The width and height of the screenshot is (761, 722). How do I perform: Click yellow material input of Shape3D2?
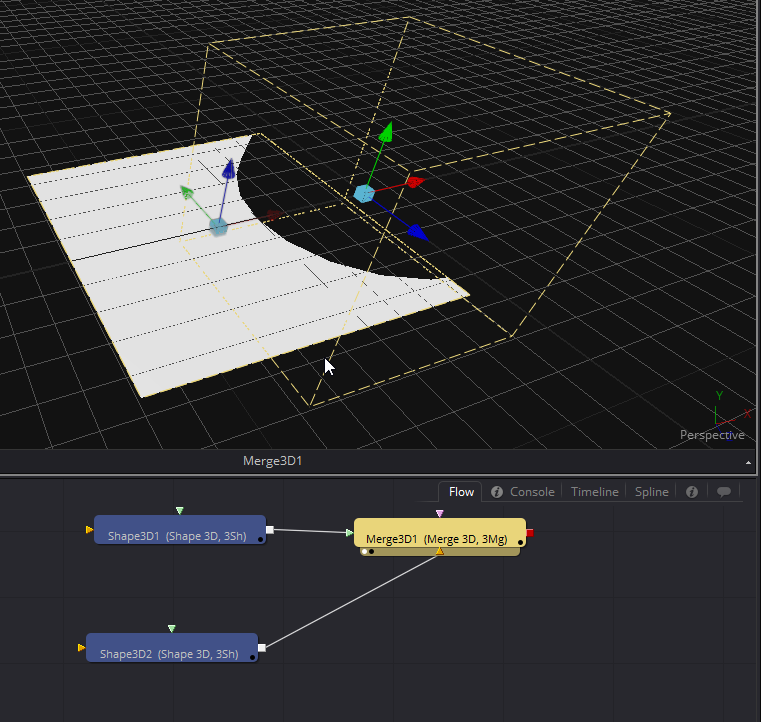point(82,648)
